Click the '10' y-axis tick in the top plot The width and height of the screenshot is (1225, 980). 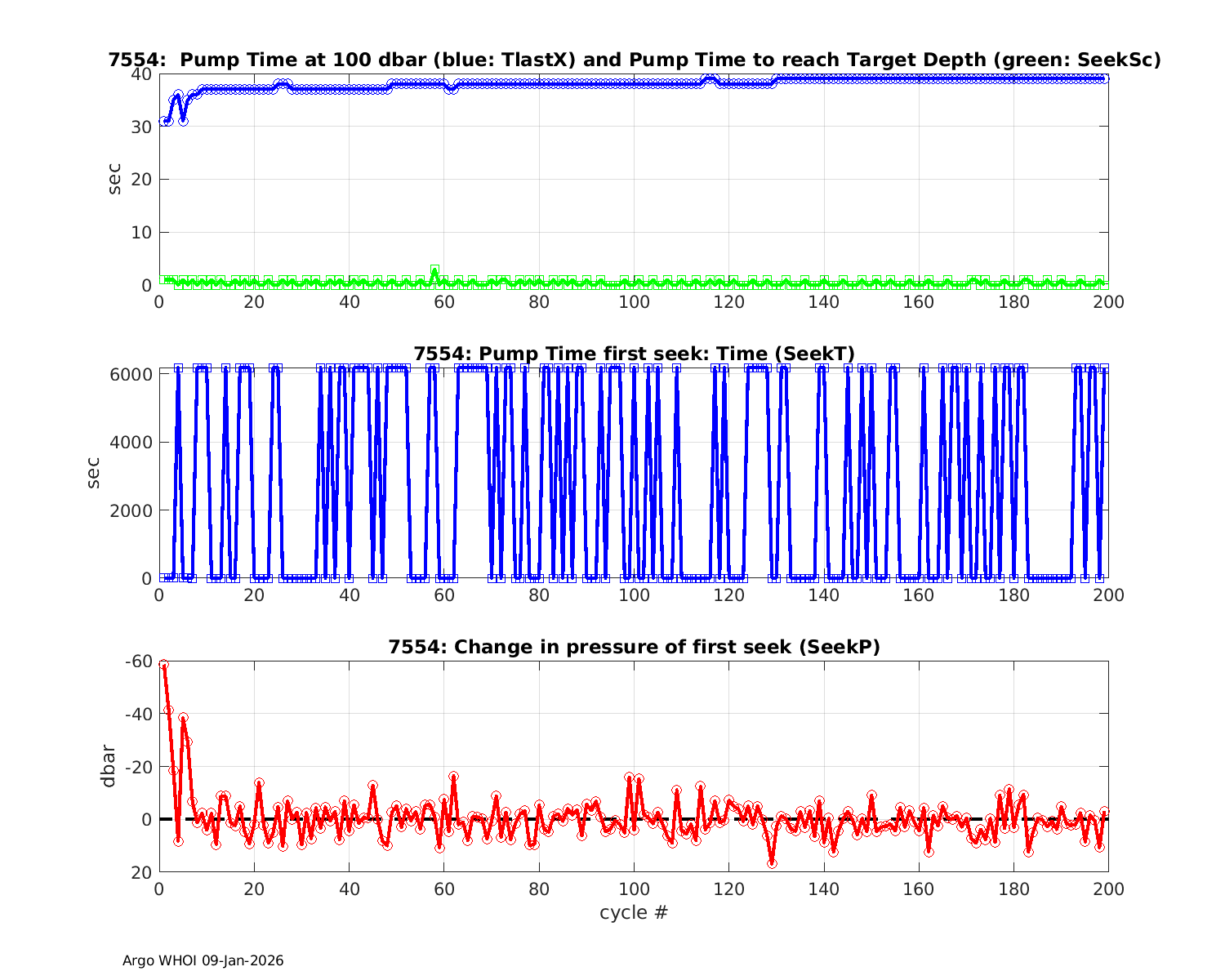coord(141,233)
